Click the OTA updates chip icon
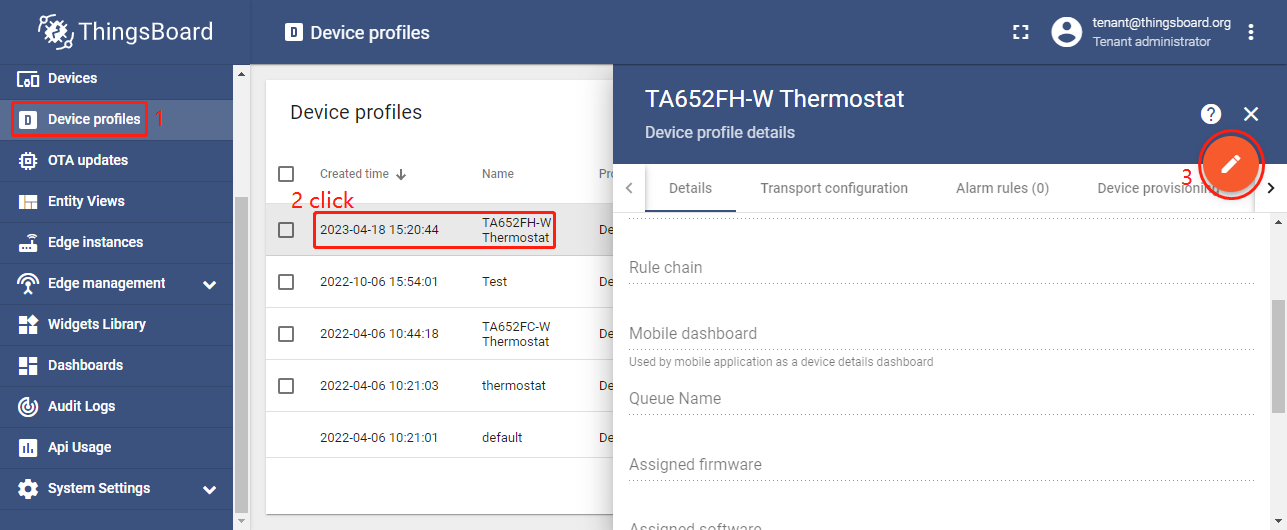The height and width of the screenshot is (530, 1287). pyautogui.click(x=28, y=160)
